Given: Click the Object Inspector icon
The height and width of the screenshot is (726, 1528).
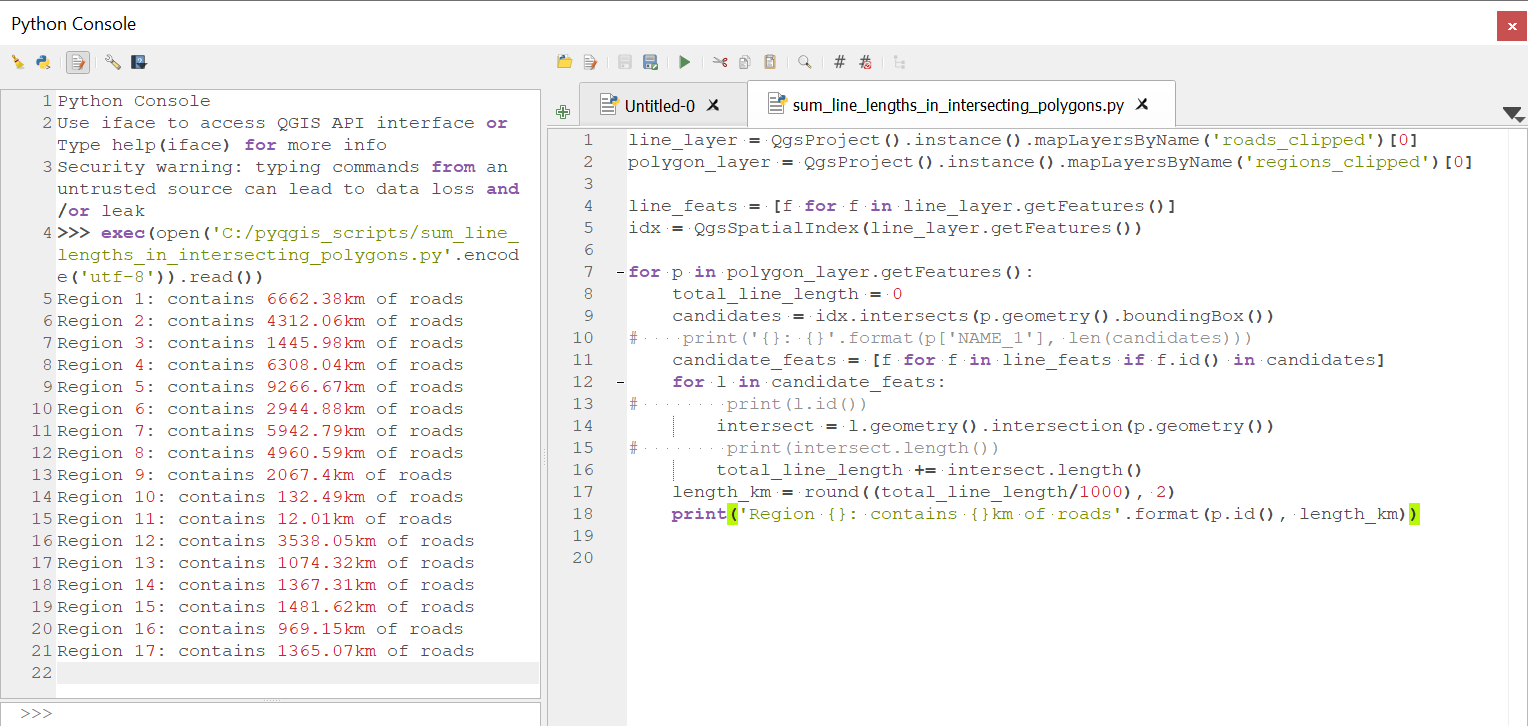Looking at the screenshot, I should tap(899, 62).
